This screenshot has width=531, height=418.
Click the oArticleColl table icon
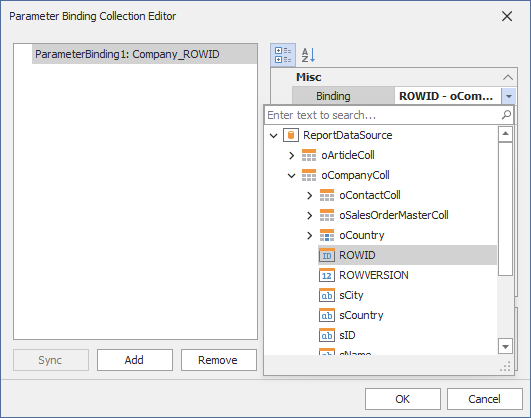tap(309, 155)
